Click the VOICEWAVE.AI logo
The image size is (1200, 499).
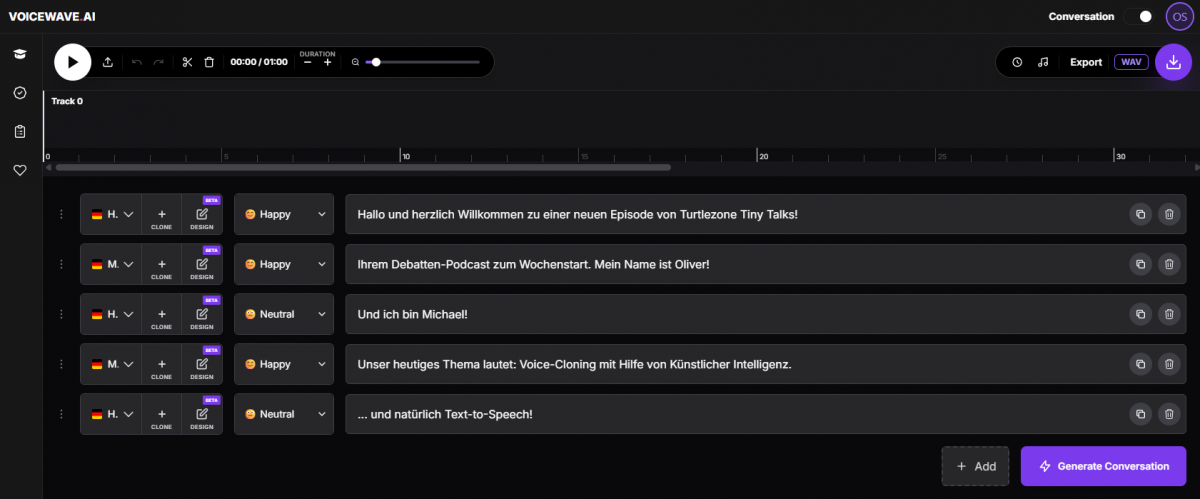53,17
